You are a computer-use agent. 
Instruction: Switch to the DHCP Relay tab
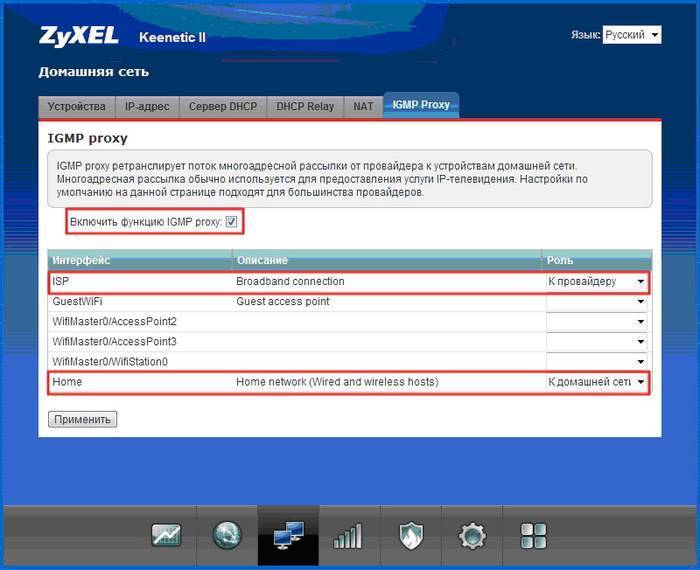point(305,107)
